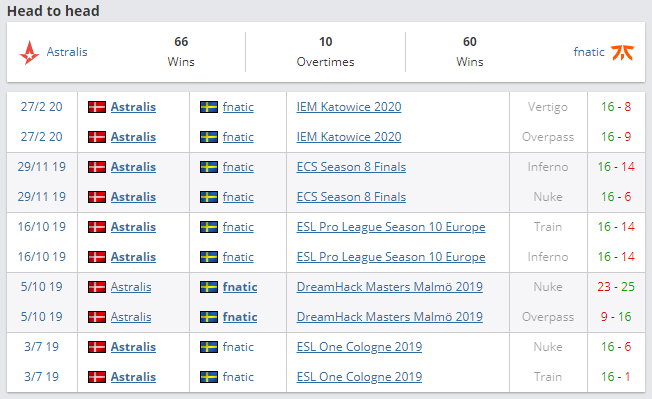Click bold fnatic link in 23-25 row
Image resolution: width=652 pixels, height=399 pixels.
tap(240, 287)
